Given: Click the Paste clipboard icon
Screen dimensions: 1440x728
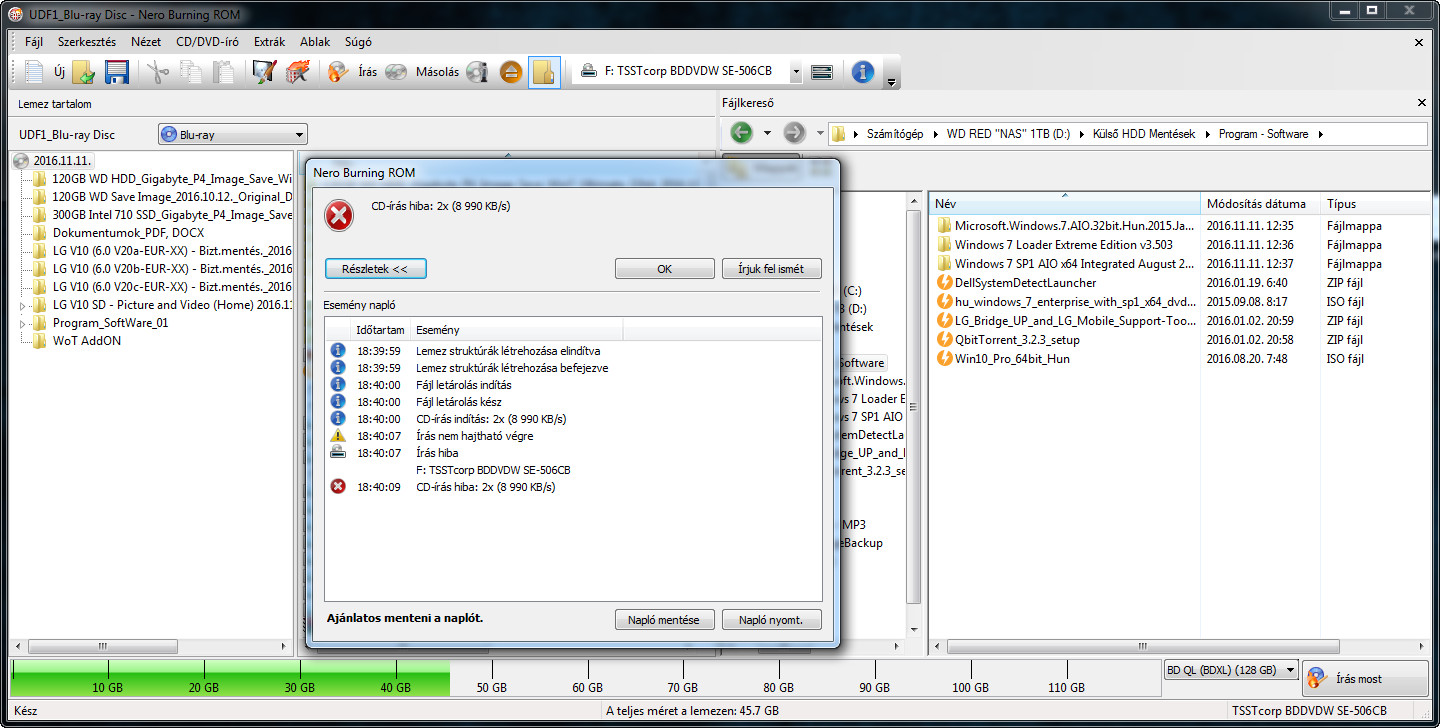Looking at the screenshot, I should pos(224,72).
